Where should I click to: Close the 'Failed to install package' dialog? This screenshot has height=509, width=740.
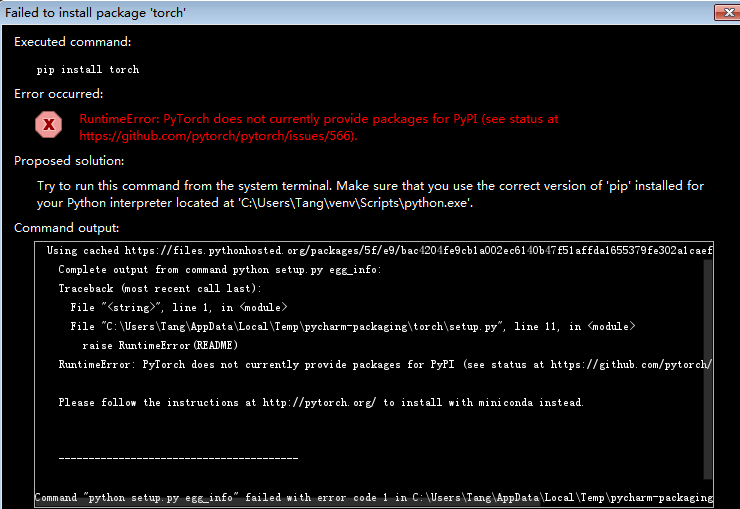pyautogui.click(x=727, y=13)
